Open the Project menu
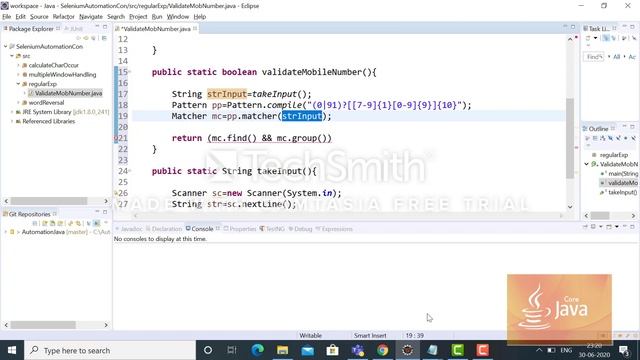 (x=138, y=17)
